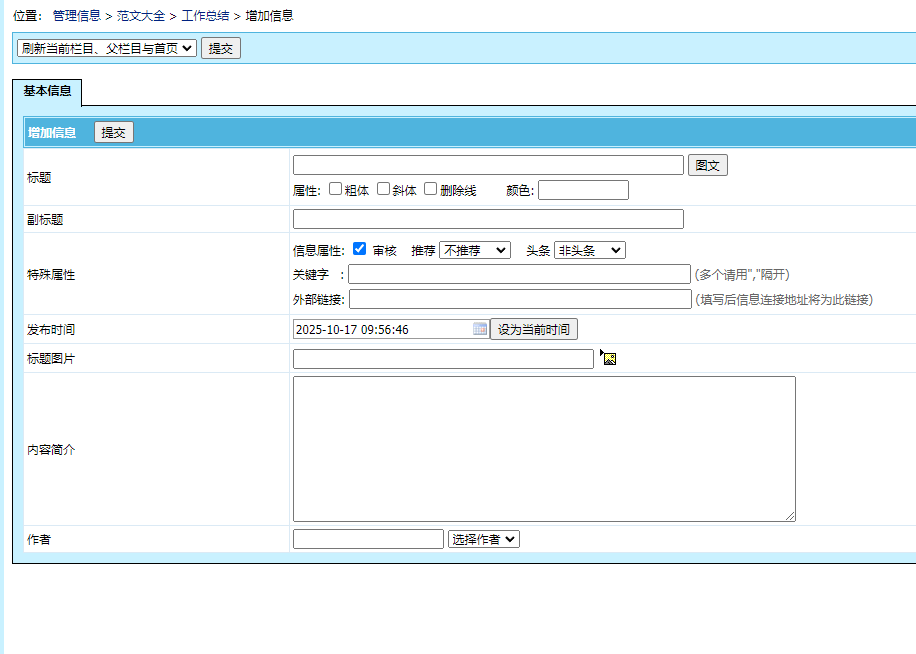The width and height of the screenshot is (916, 654).
Task: Open 工作总结 breadcrumb link
Action: (205, 16)
